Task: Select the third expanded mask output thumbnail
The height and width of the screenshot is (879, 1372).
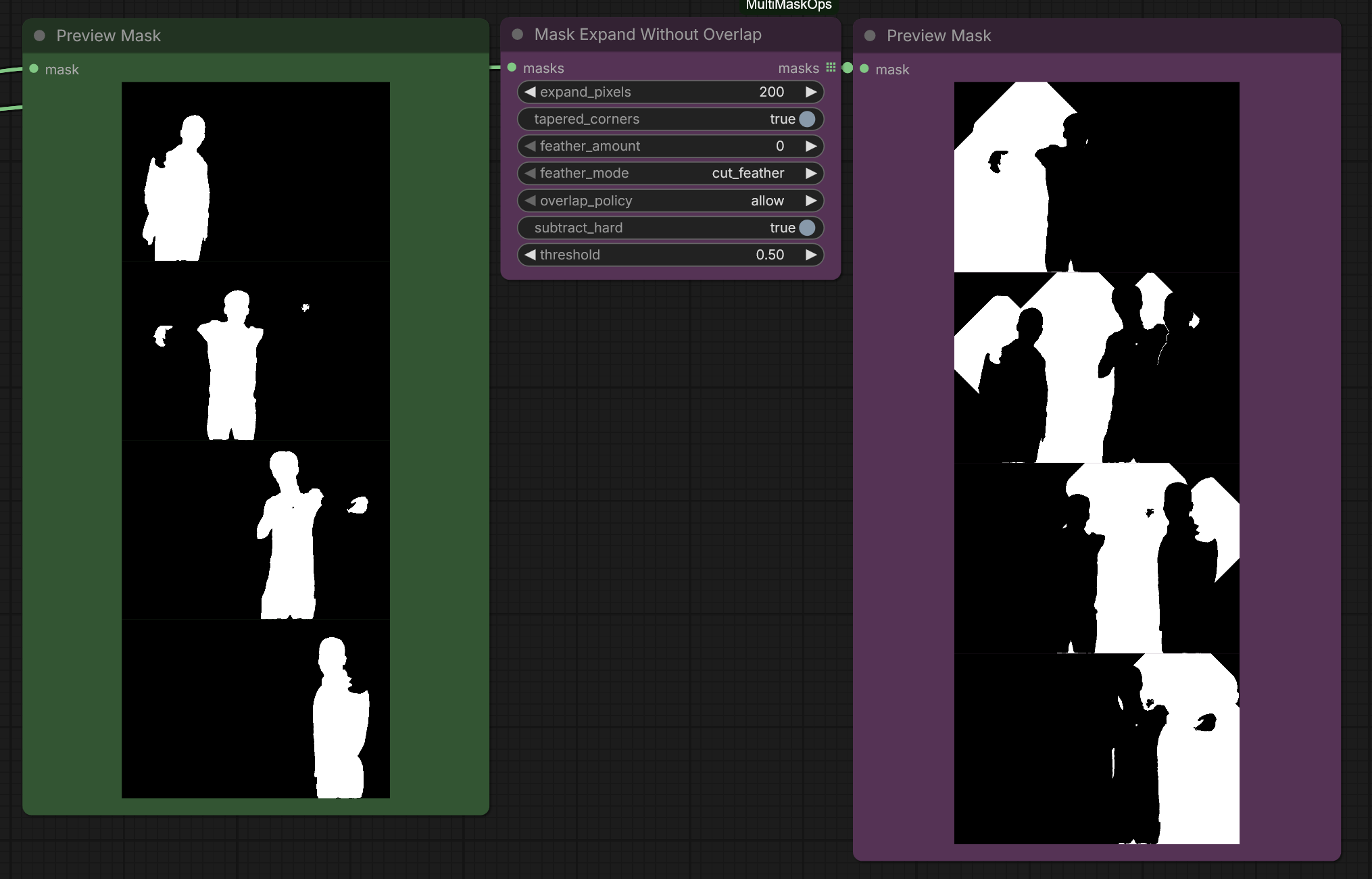Action: tap(1096, 558)
